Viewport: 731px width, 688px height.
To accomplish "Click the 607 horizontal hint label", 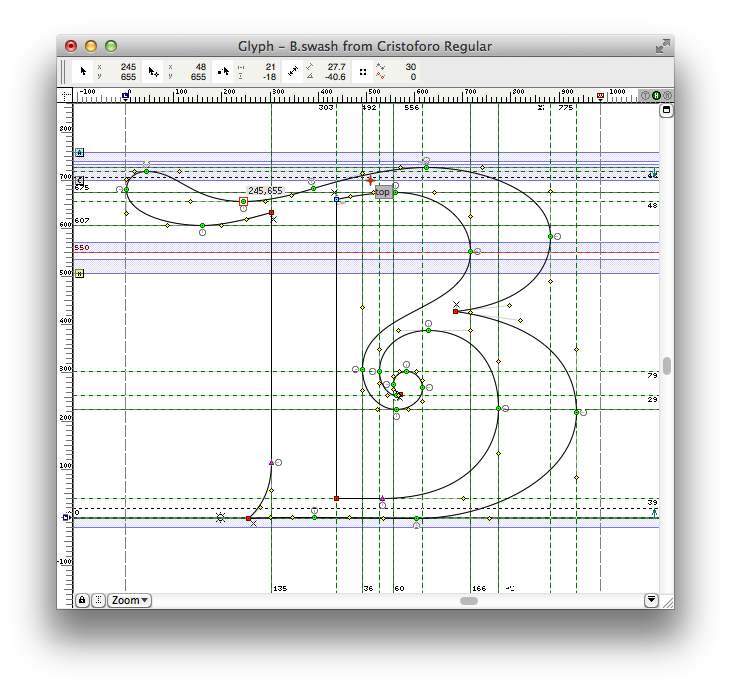I will [82, 220].
